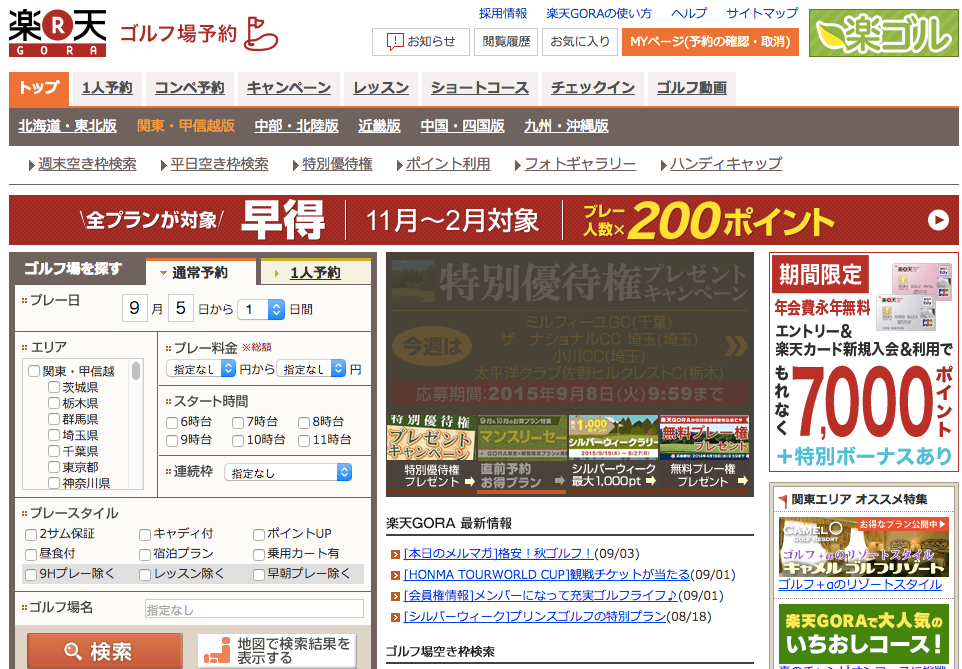
Task: Open 楽天GORAの使い方 link
Action: click(599, 13)
